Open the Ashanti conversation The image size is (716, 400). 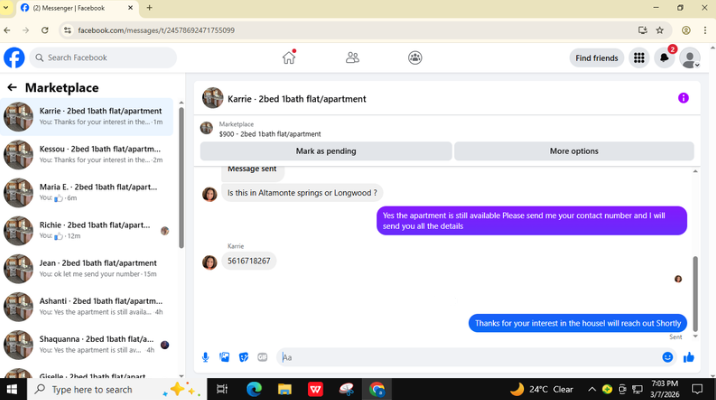point(87,306)
